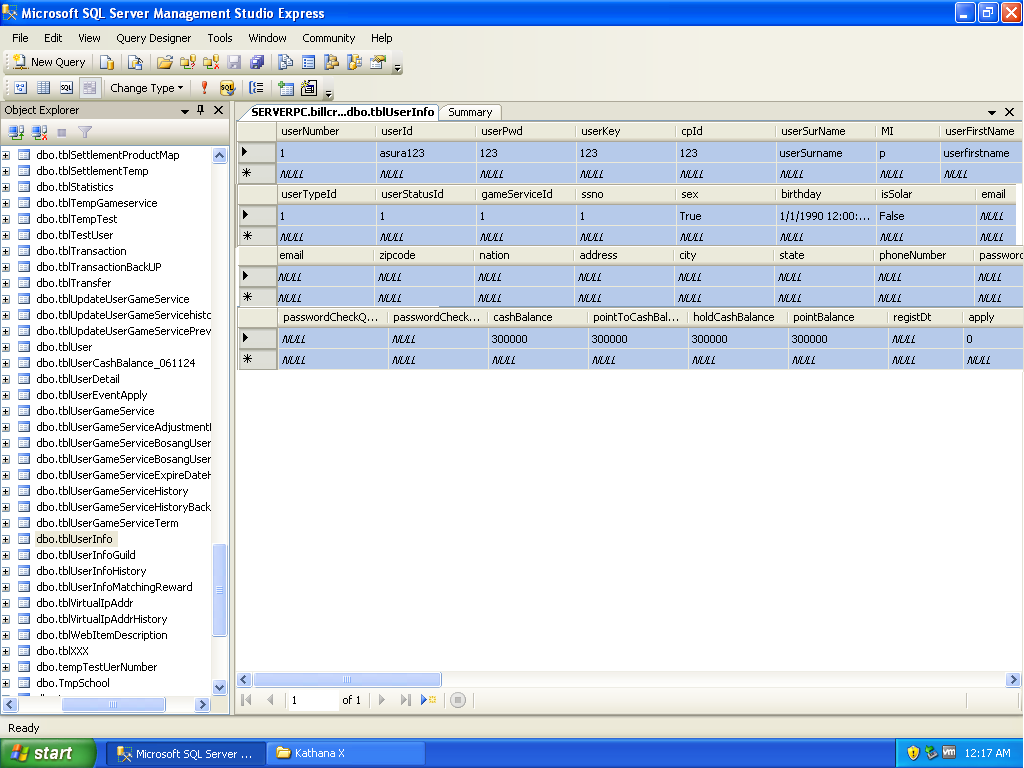Toggle the Show SQL Pane button
This screenshot has width=1024, height=768.
tap(66, 88)
